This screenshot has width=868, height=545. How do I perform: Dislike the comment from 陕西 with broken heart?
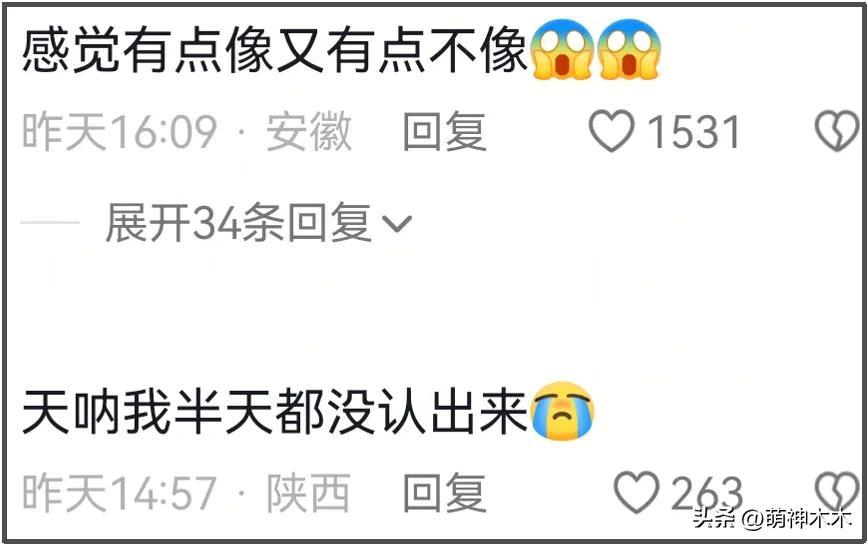pos(836,492)
